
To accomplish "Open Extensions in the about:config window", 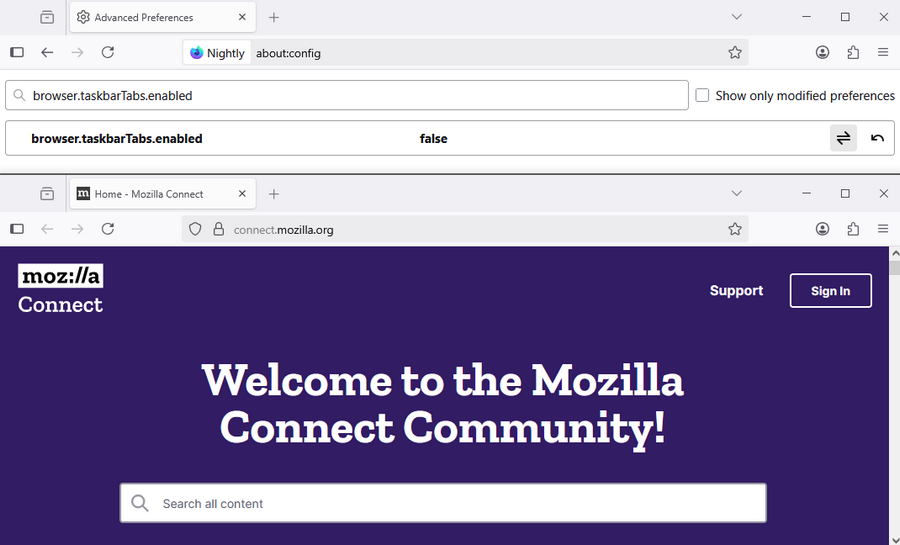I will coord(853,53).
